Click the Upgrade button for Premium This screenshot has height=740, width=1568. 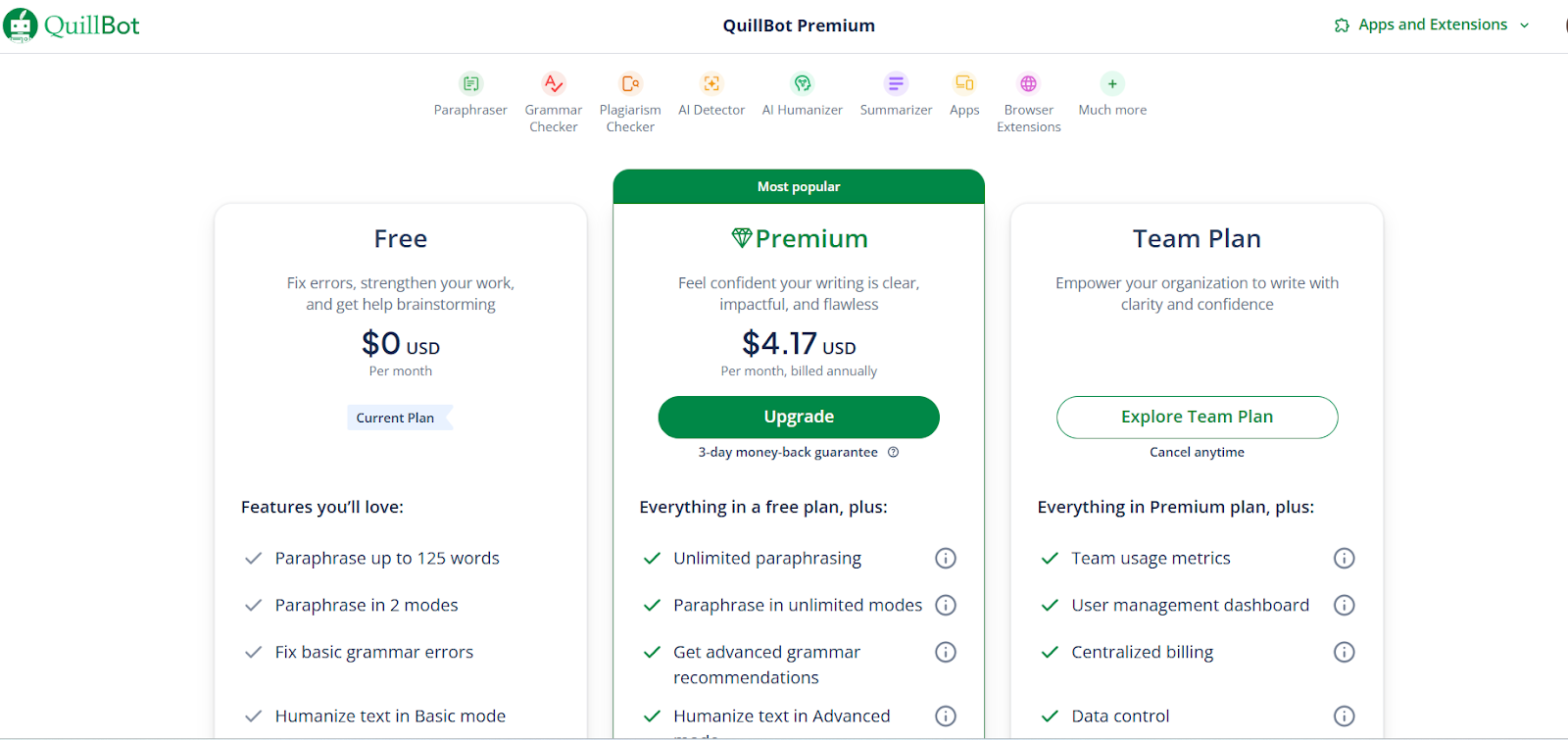click(x=799, y=417)
